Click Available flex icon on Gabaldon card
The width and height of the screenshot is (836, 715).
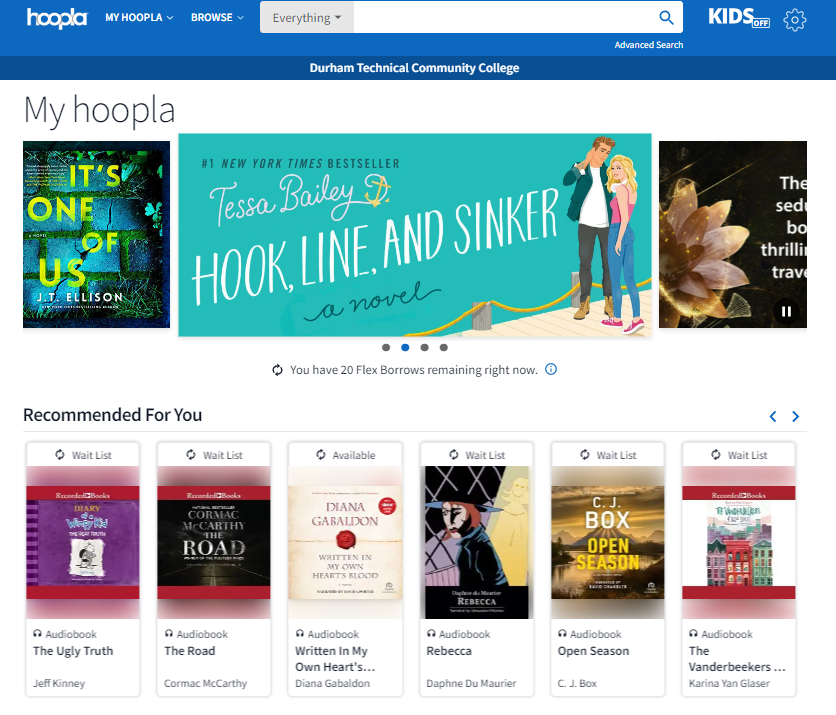click(320, 455)
